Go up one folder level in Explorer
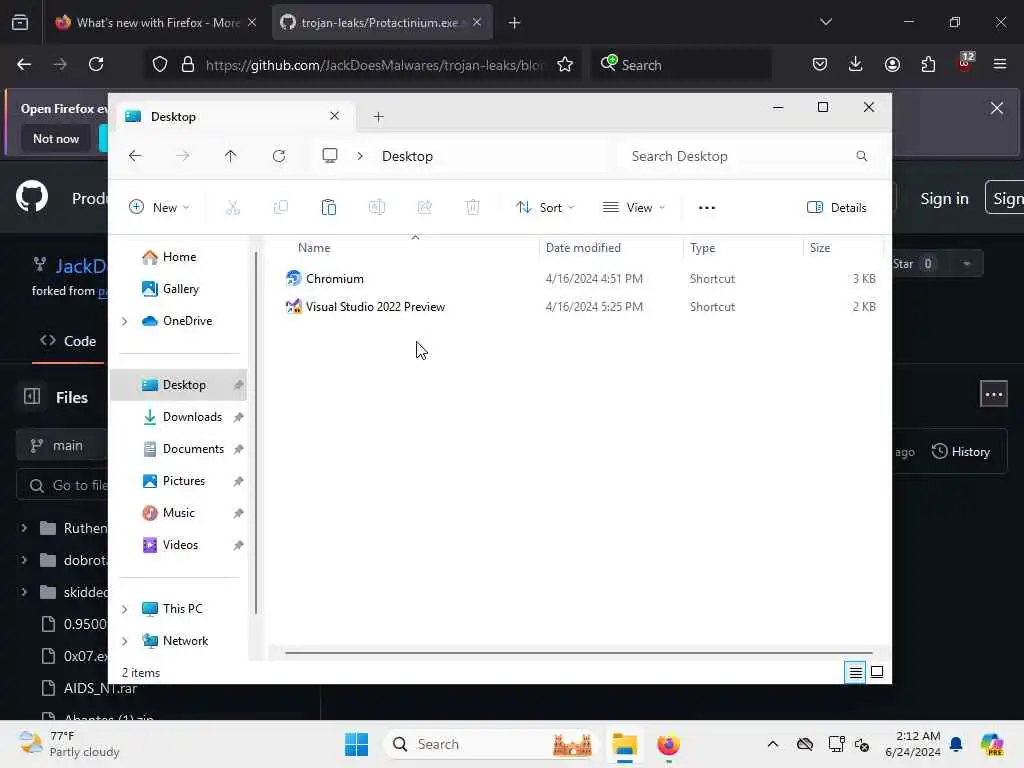Viewport: 1024px width, 768px height. [231, 156]
